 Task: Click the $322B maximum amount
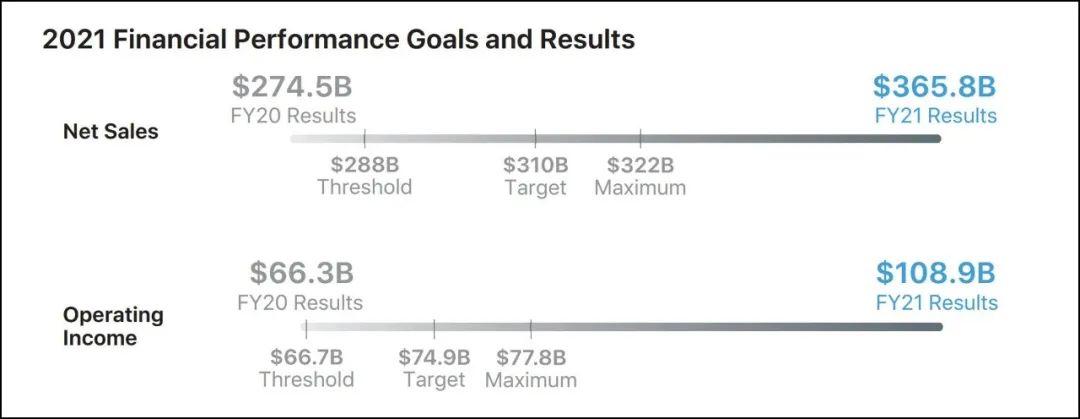[x=640, y=164]
